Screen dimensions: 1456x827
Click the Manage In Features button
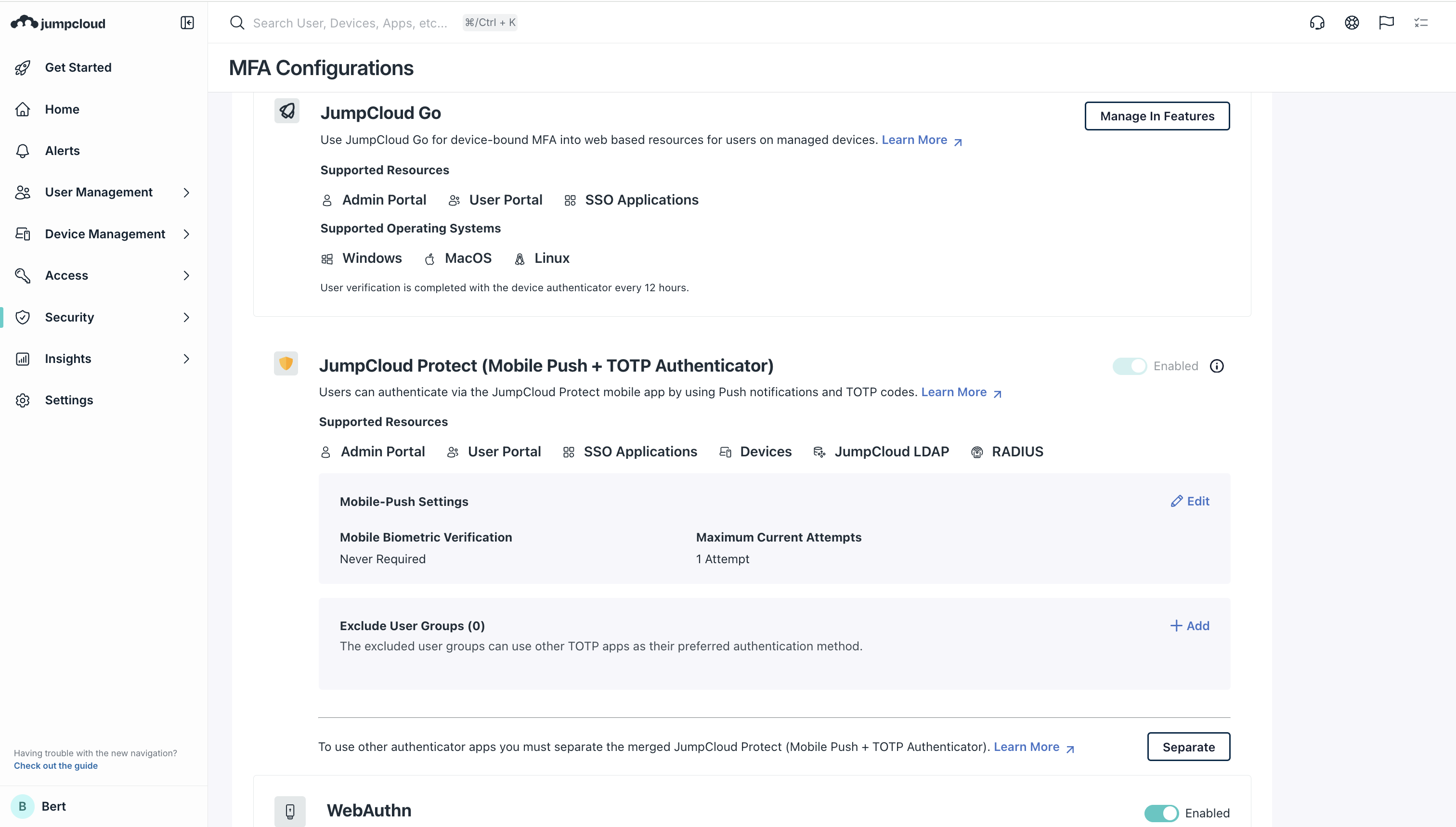tap(1157, 116)
